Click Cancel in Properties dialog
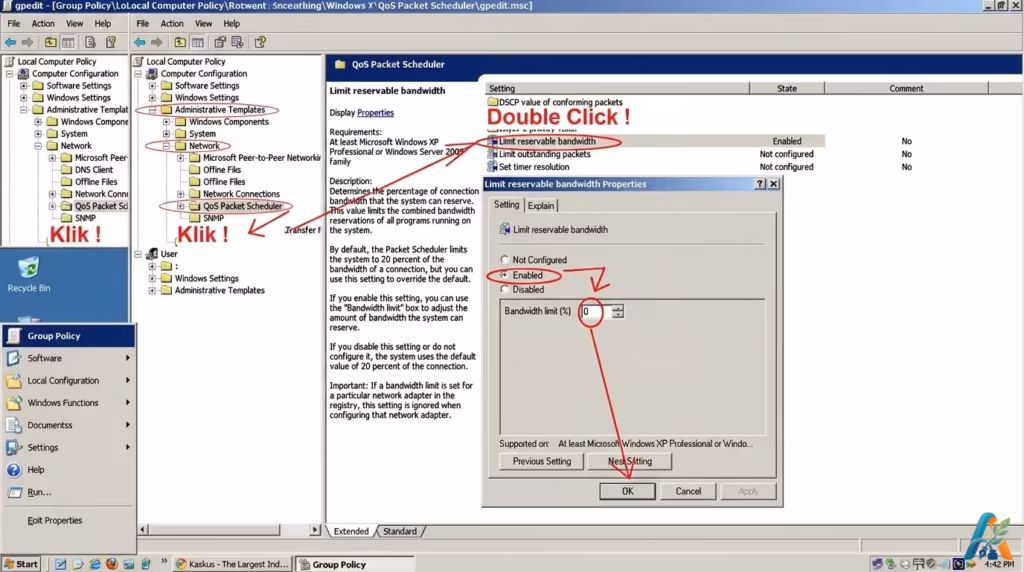 (x=688, y=491)
